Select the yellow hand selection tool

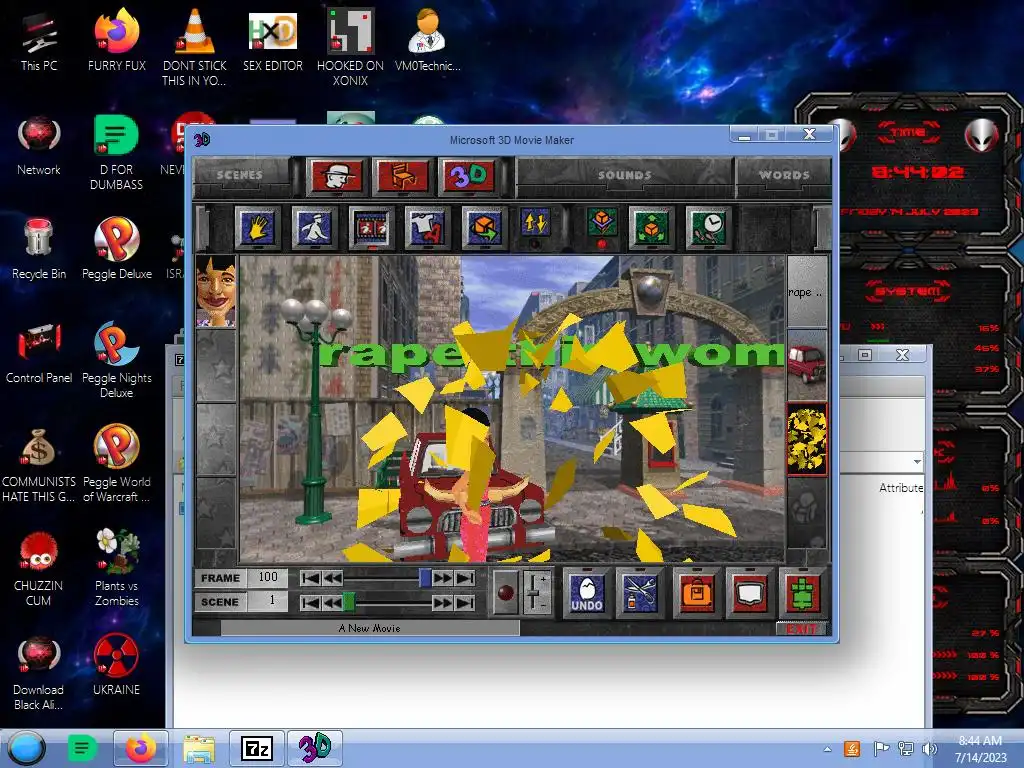point(258,227)
